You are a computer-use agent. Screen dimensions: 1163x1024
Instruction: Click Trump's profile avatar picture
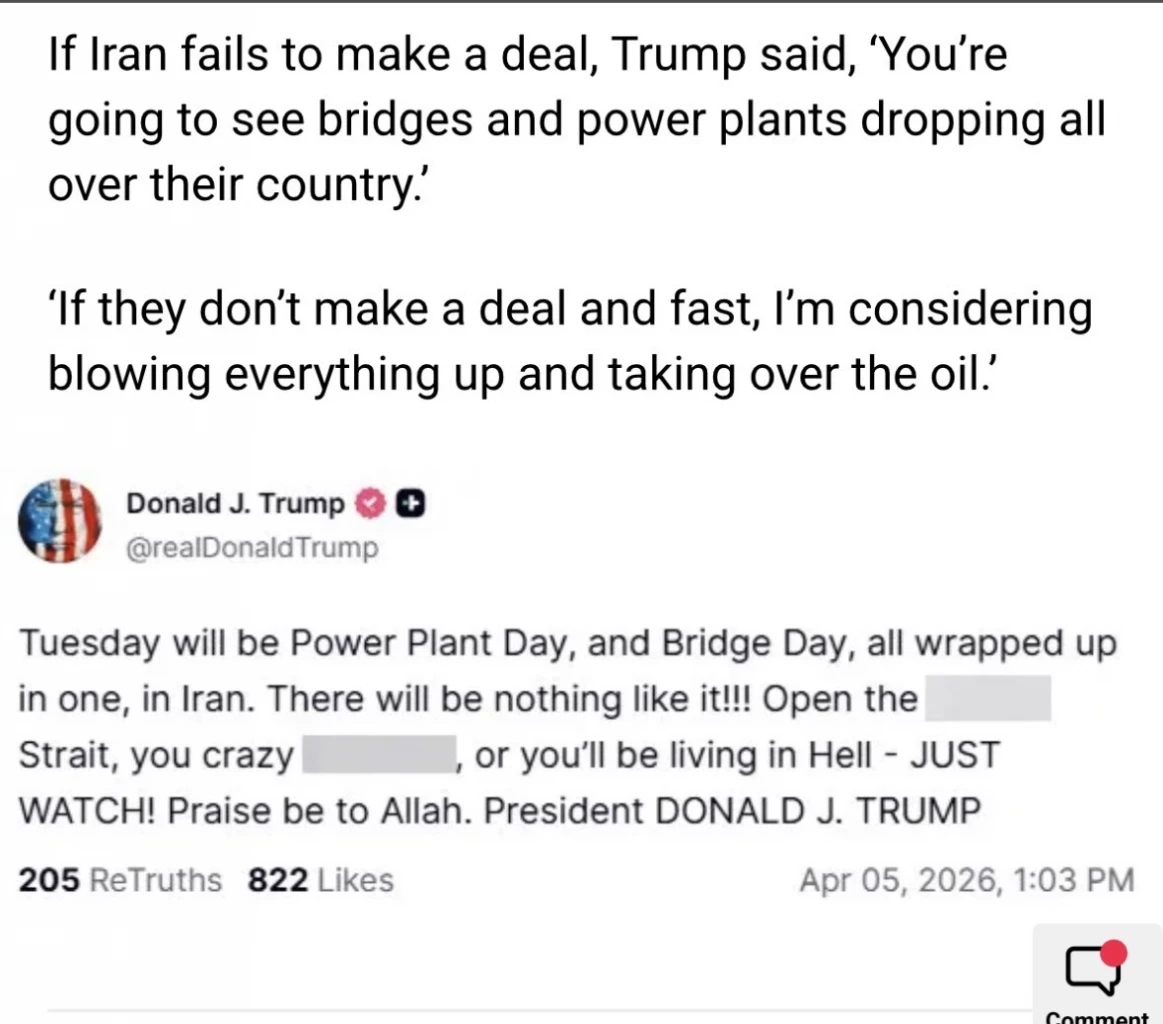coord(59,522)
